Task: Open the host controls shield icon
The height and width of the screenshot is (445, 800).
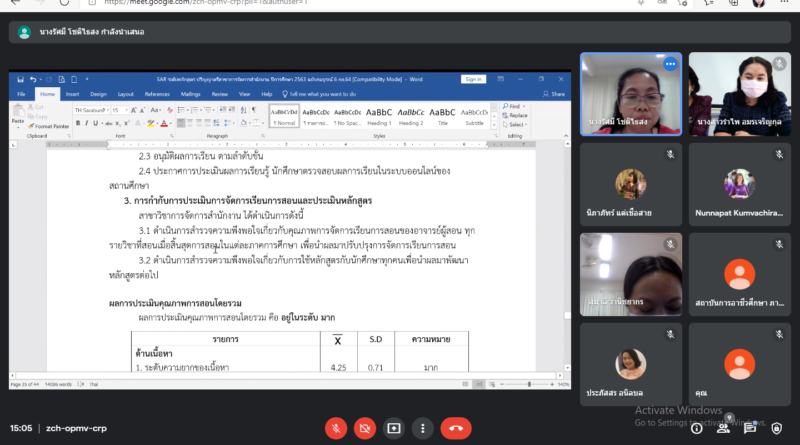Action: click(776, 428)
